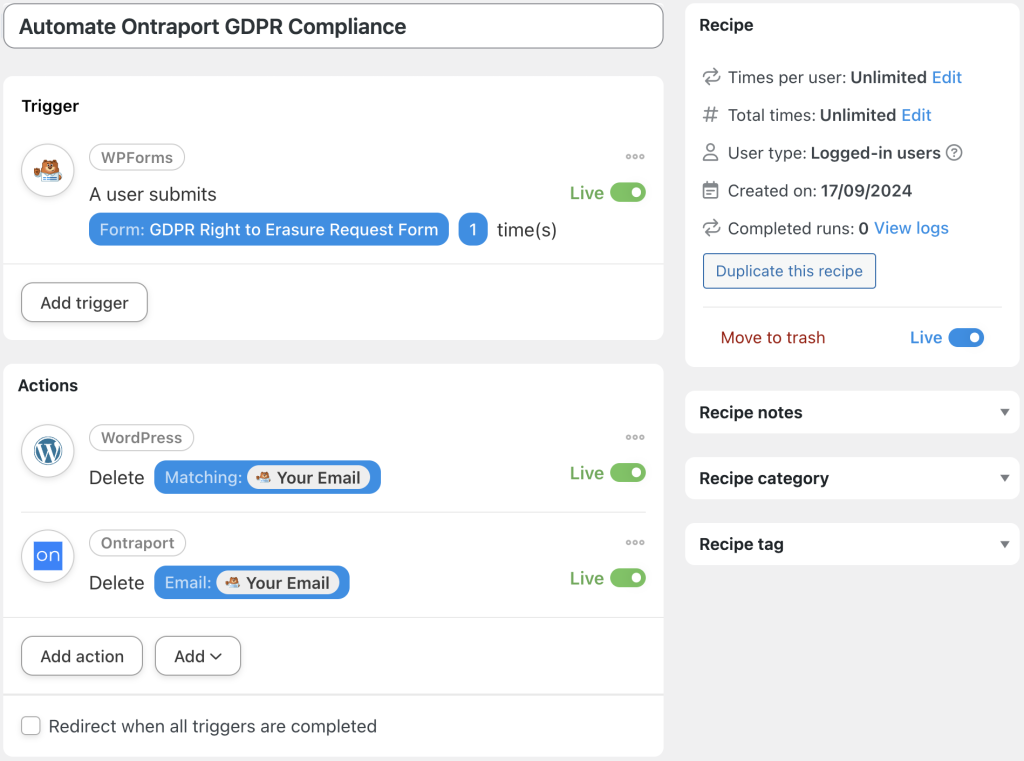This screenshot has height=761, width=1024.
Task: Open the three-dot menu on the WordPress action
Action: point(635,436)
